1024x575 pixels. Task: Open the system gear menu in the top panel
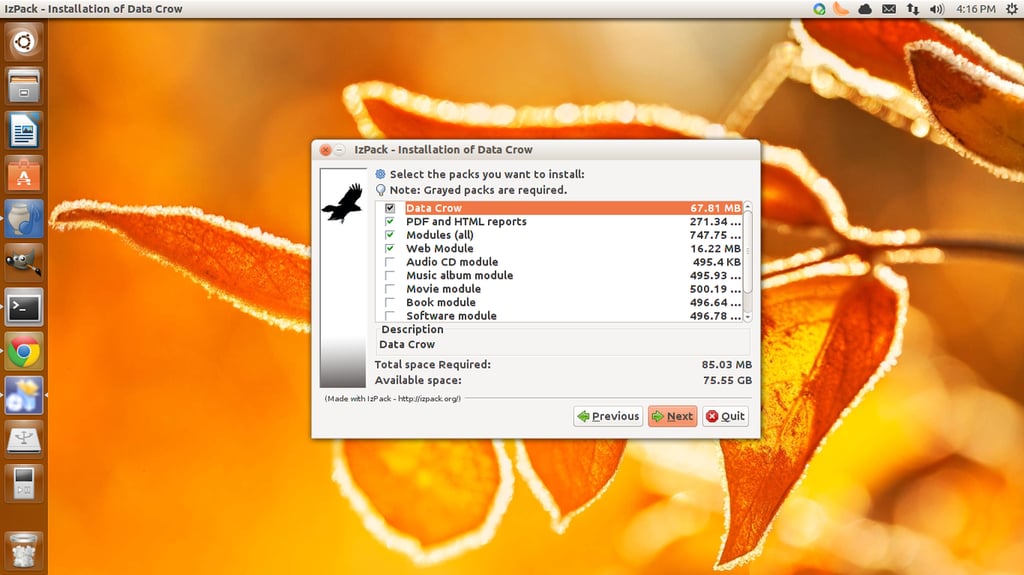coord(1011,9)
